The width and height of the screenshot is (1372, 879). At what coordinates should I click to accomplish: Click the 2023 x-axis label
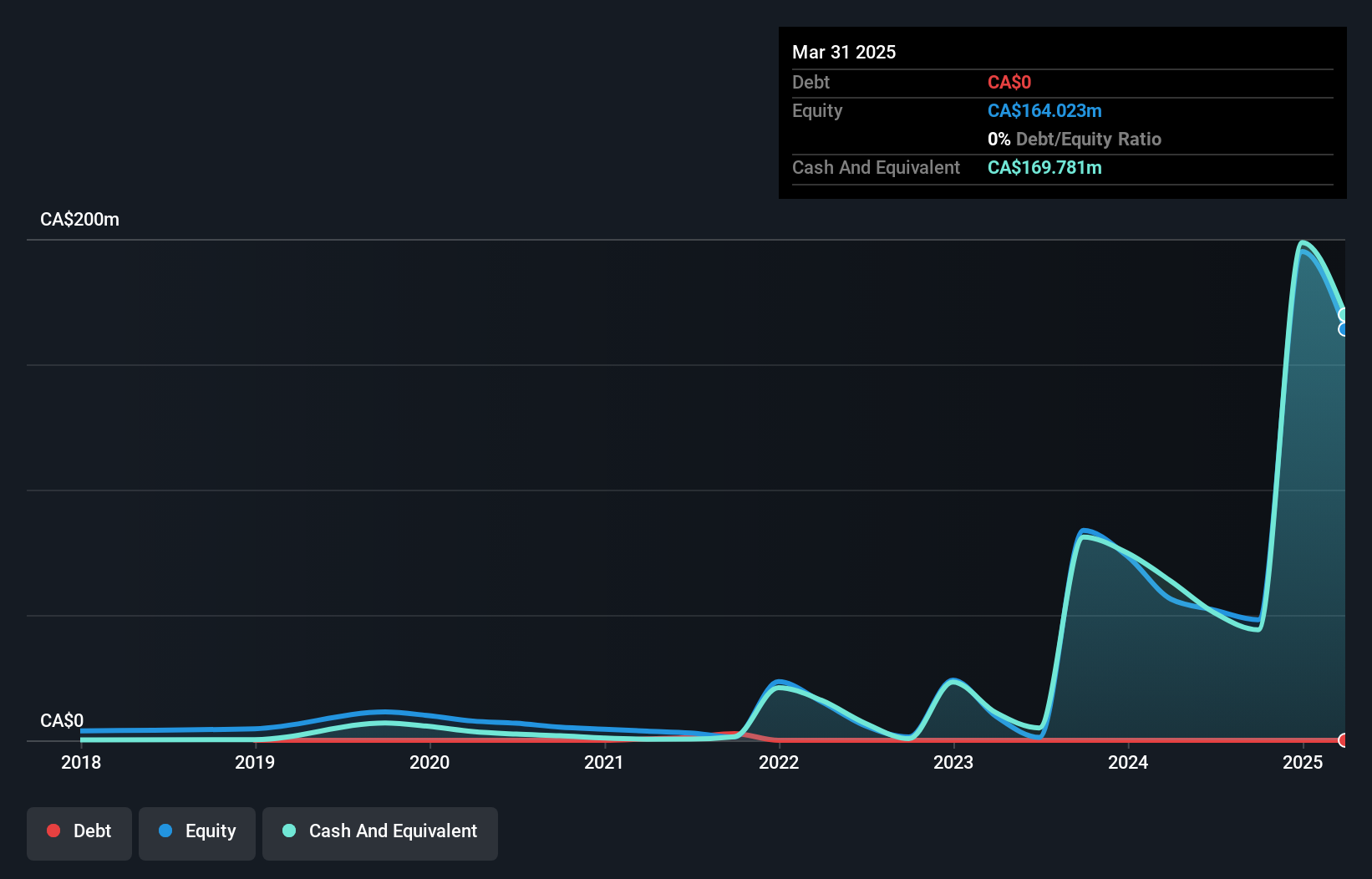(x=953, y=762)
